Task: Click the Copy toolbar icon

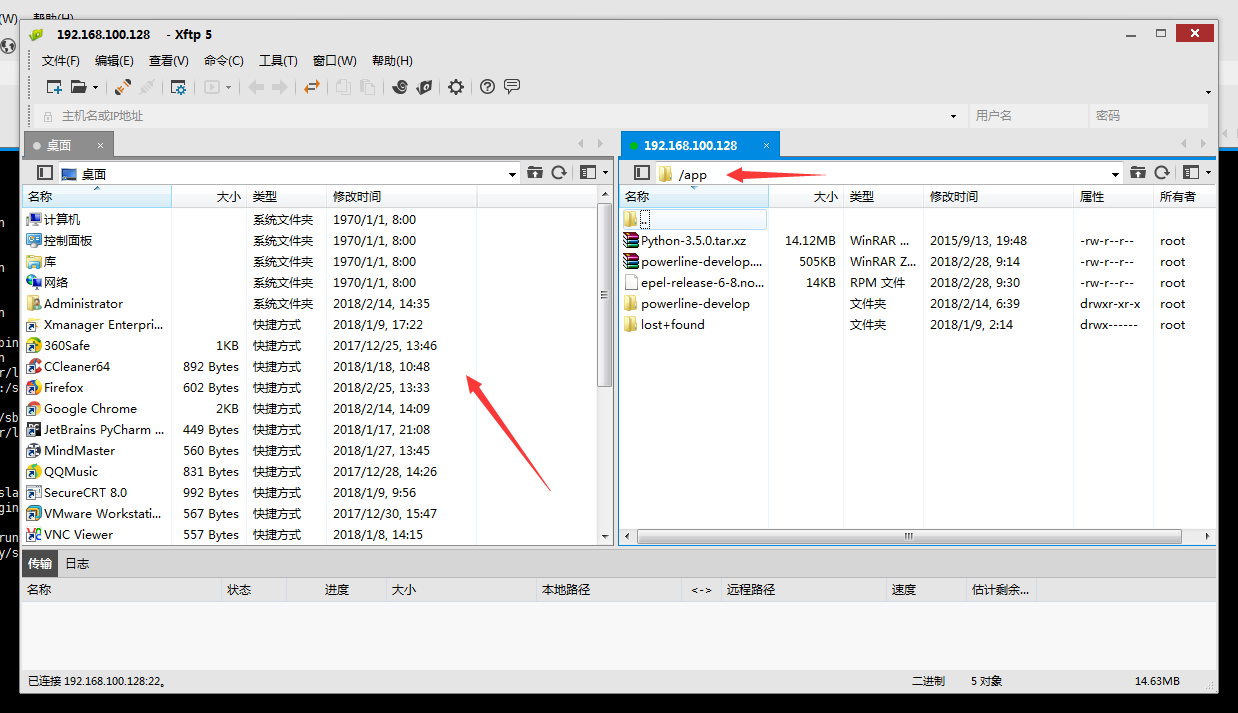Action: 343,87
